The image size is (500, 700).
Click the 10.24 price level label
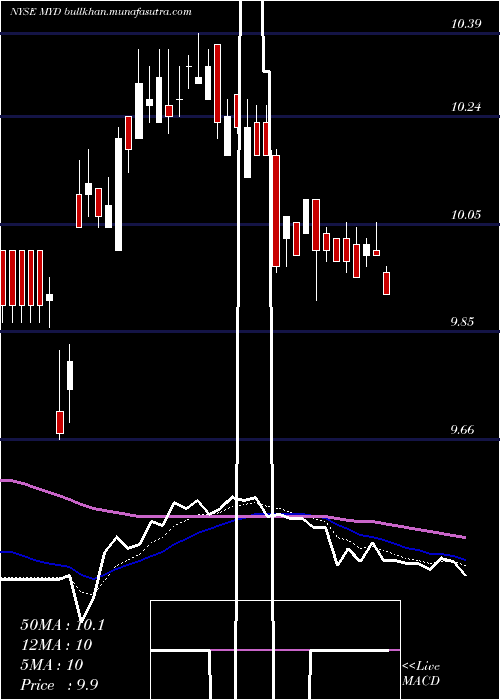coord(466,107)
